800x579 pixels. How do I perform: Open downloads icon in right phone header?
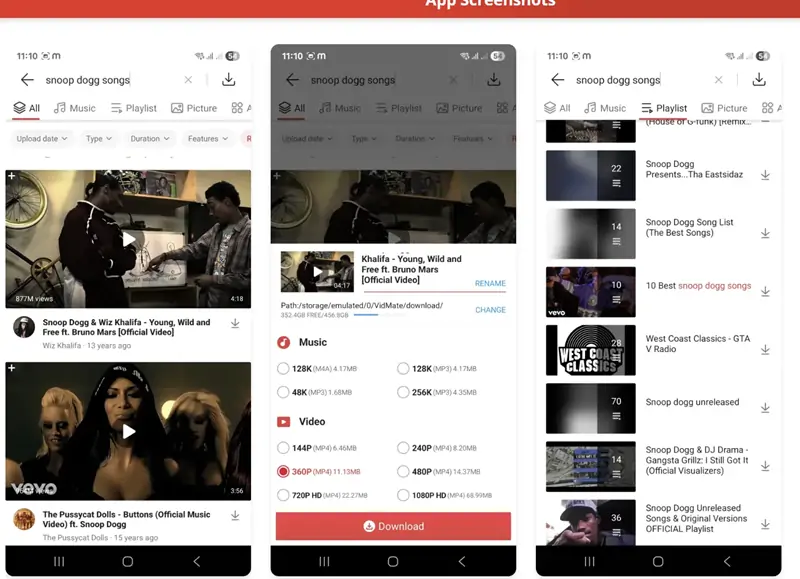759,79
